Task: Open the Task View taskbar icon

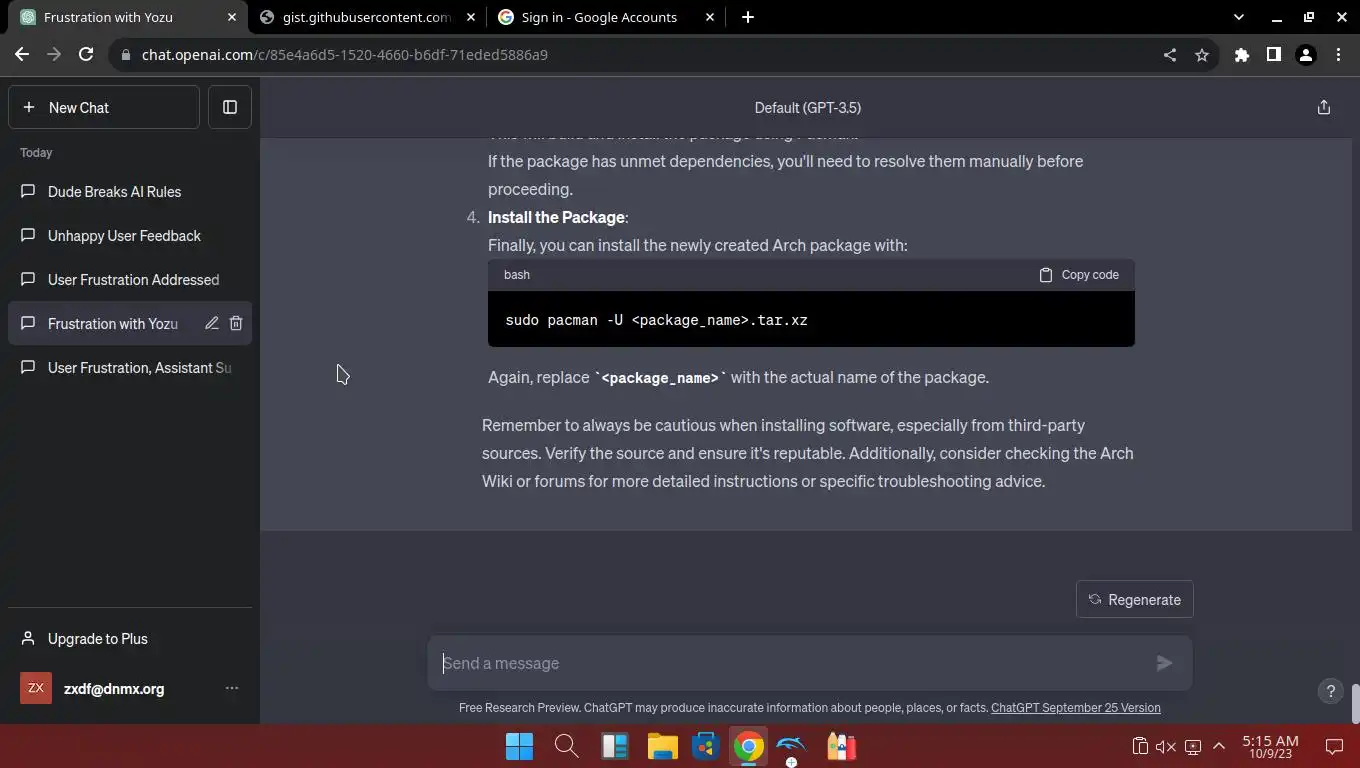Action: coord(614,747)
